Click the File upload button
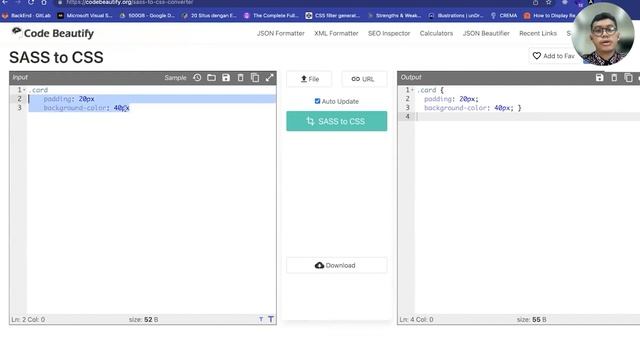The height and width of the screenshot is (360, 640). point(309,79)
